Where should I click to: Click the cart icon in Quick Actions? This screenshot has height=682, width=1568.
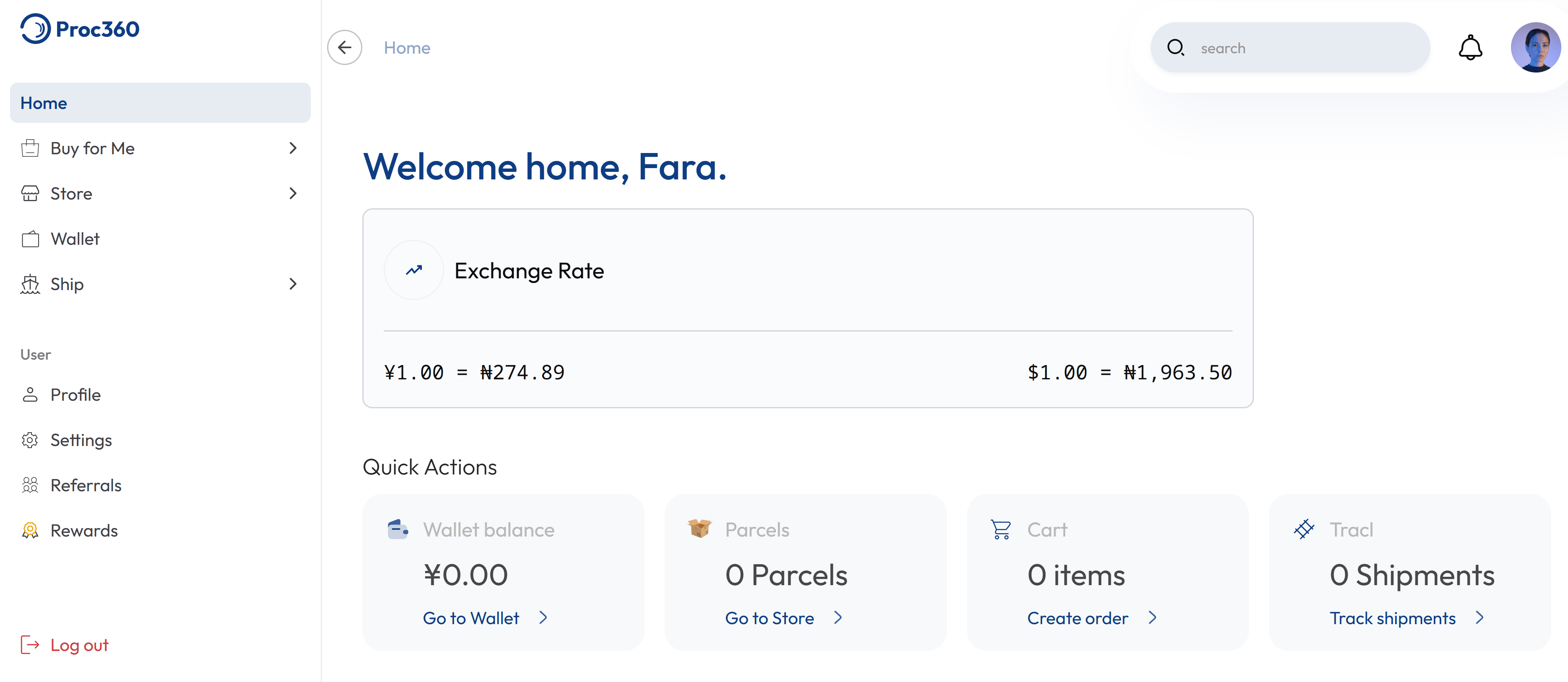point(1001,529)
